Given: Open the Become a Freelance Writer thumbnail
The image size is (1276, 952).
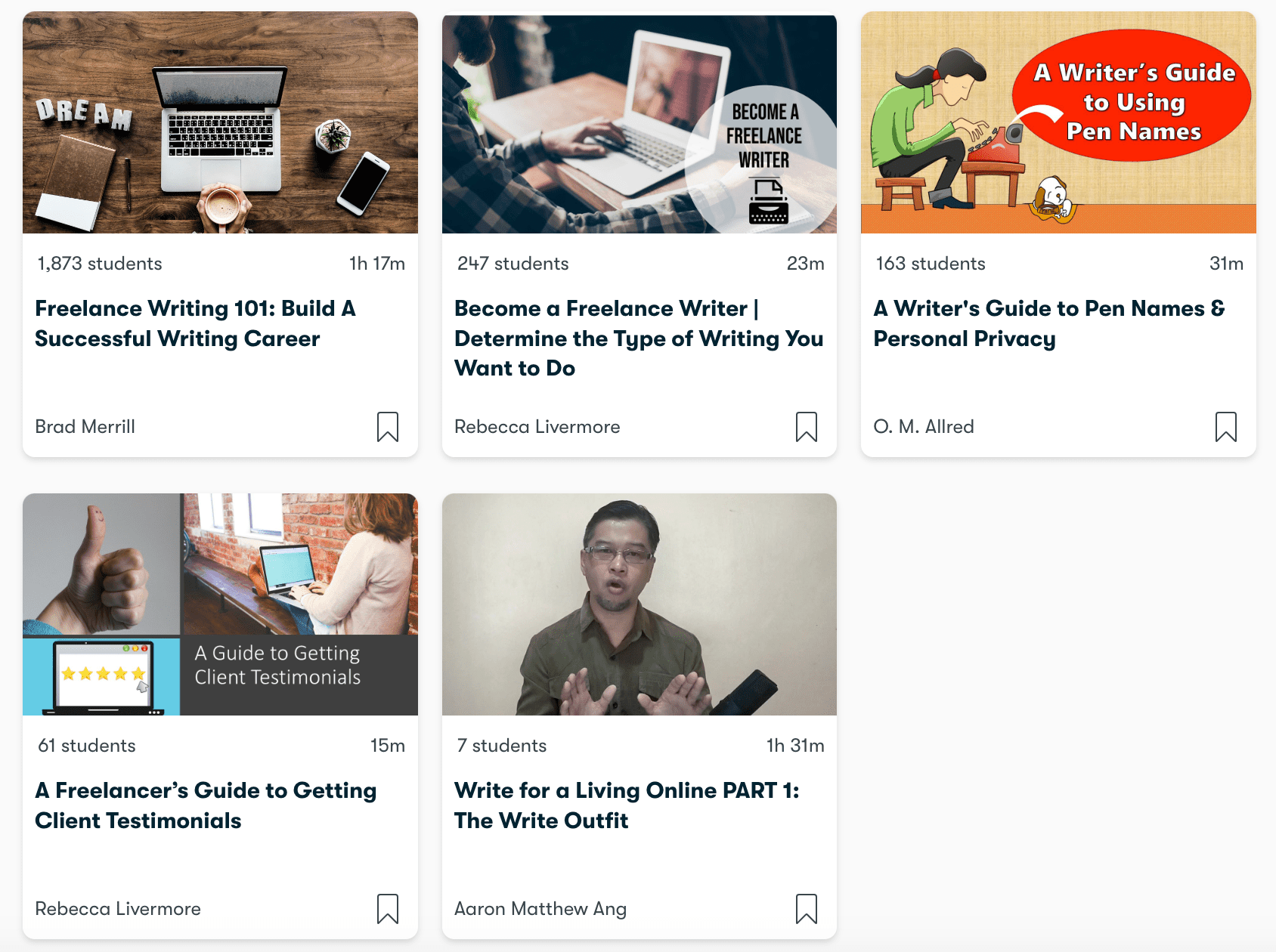Looking at the screenshot, I should click(640, 122).
